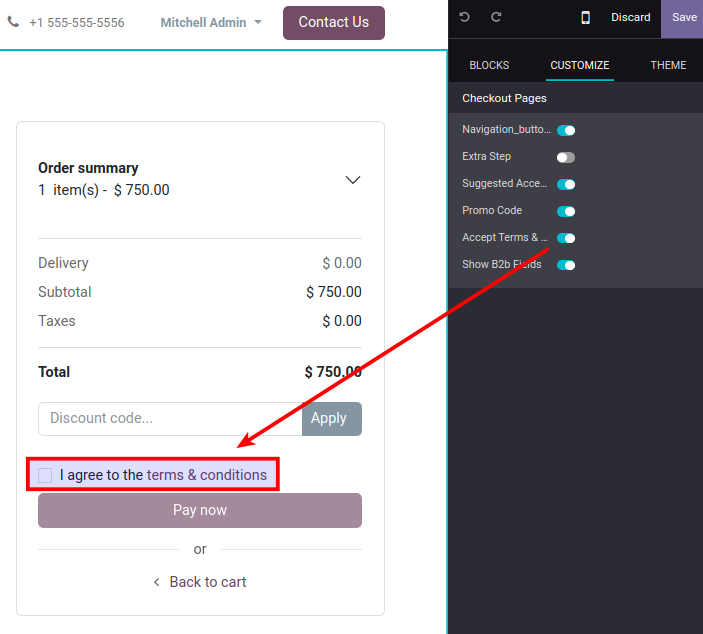
Task: Toggle the Navigation button option
Action: point(566,130)
